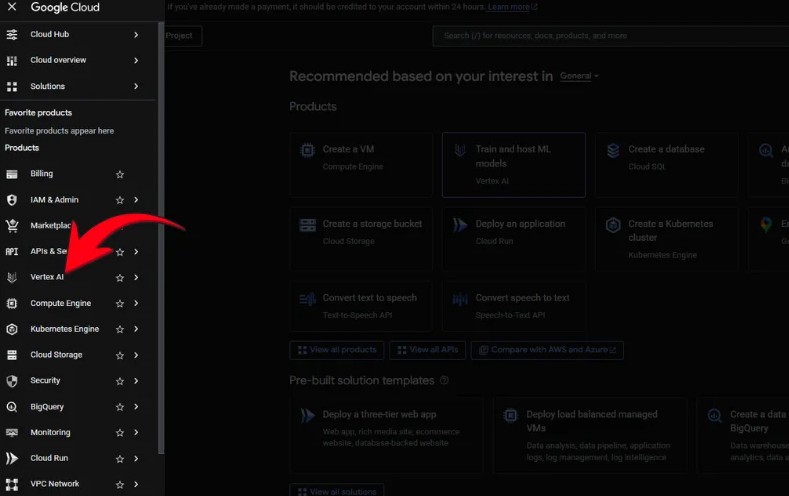The image size is (789, 496).
Task: Click the Kubernetes Engine icon
Action: coord(12,329)
